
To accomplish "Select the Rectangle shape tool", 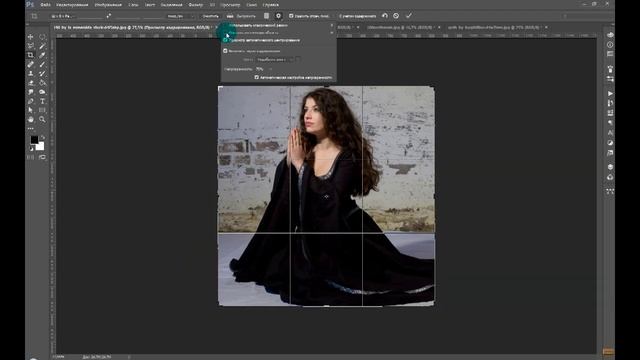I will [x=42, y=110].
